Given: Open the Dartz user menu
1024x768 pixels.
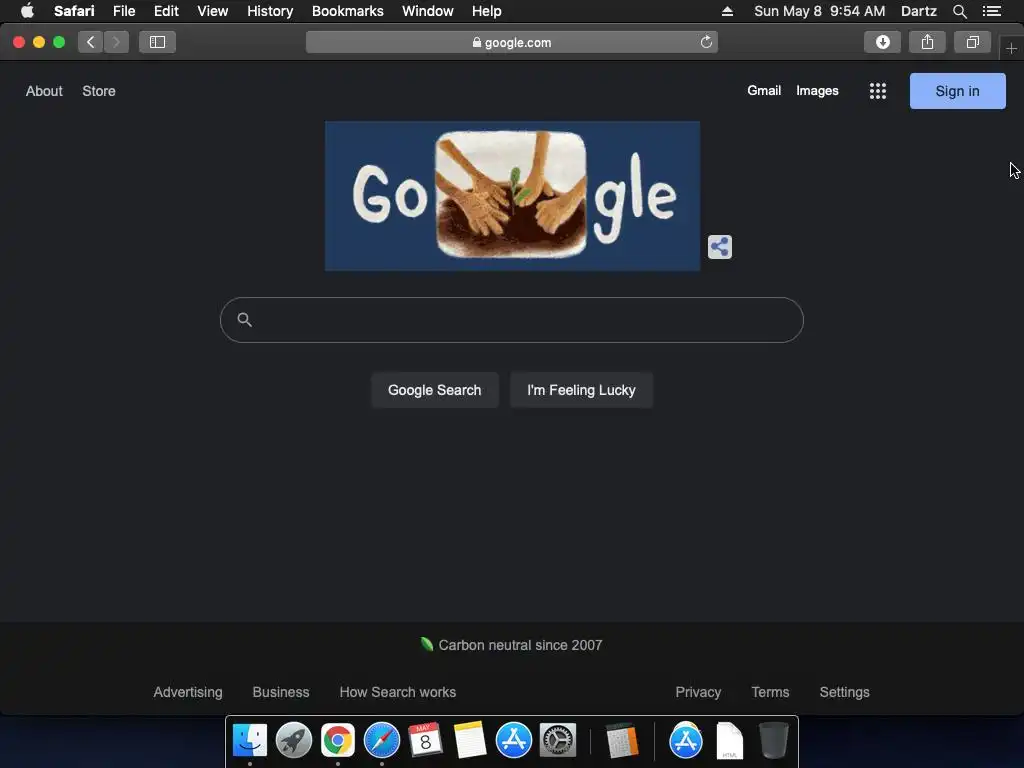Looking at the screenshot, I should point(918,11).
